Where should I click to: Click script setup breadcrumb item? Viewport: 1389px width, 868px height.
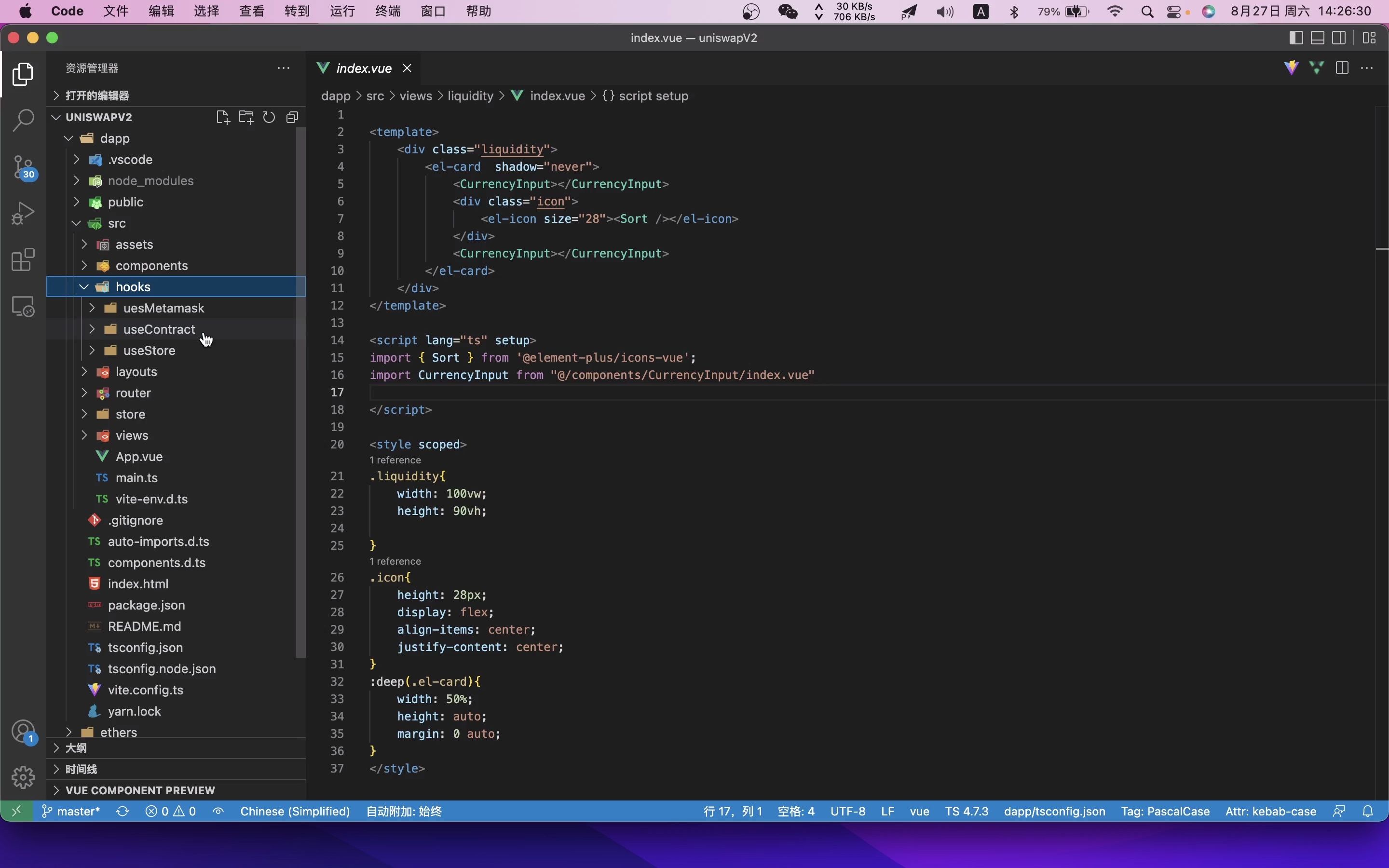pos(645,96)
